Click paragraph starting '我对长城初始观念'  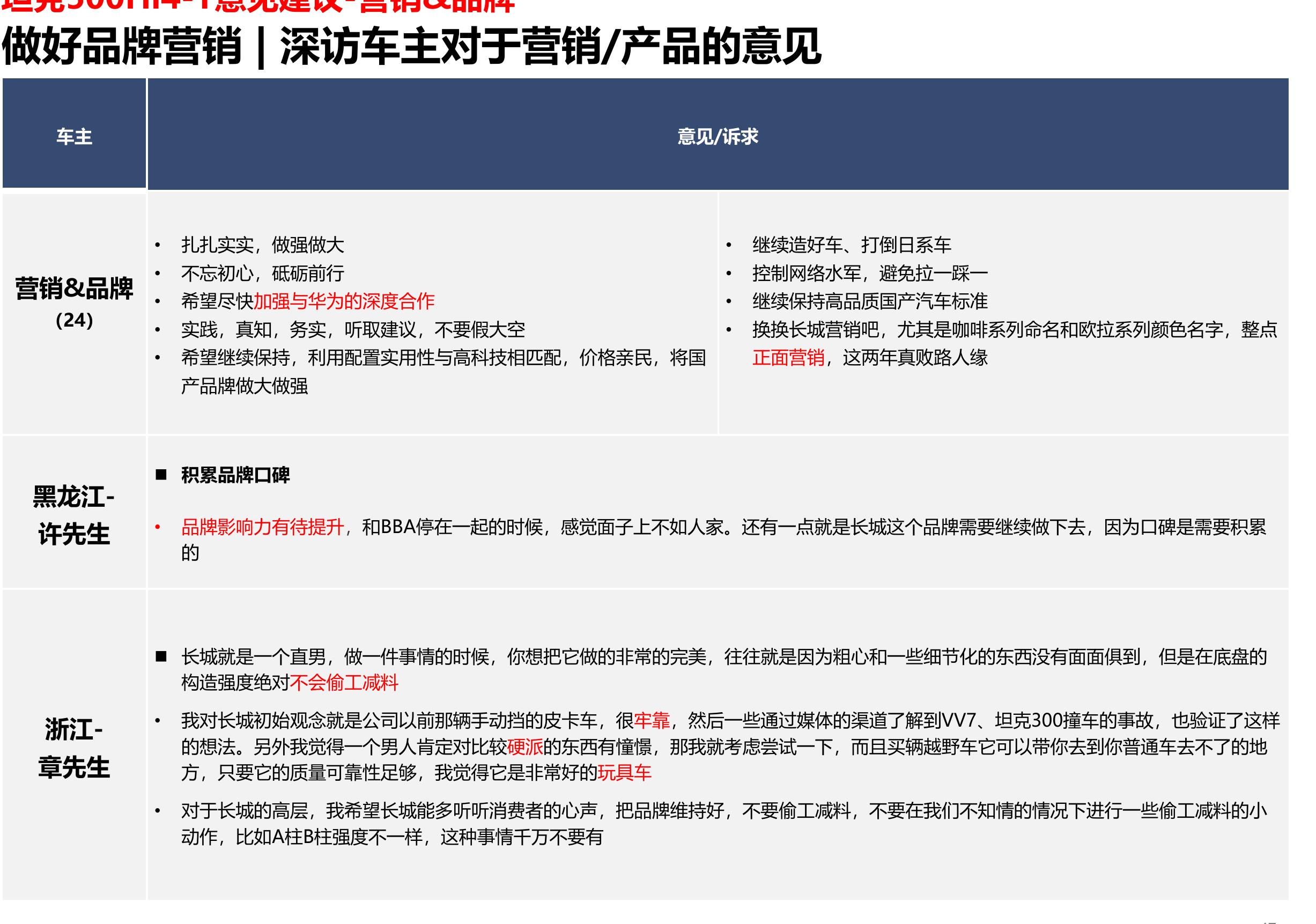tap(730, 746)
